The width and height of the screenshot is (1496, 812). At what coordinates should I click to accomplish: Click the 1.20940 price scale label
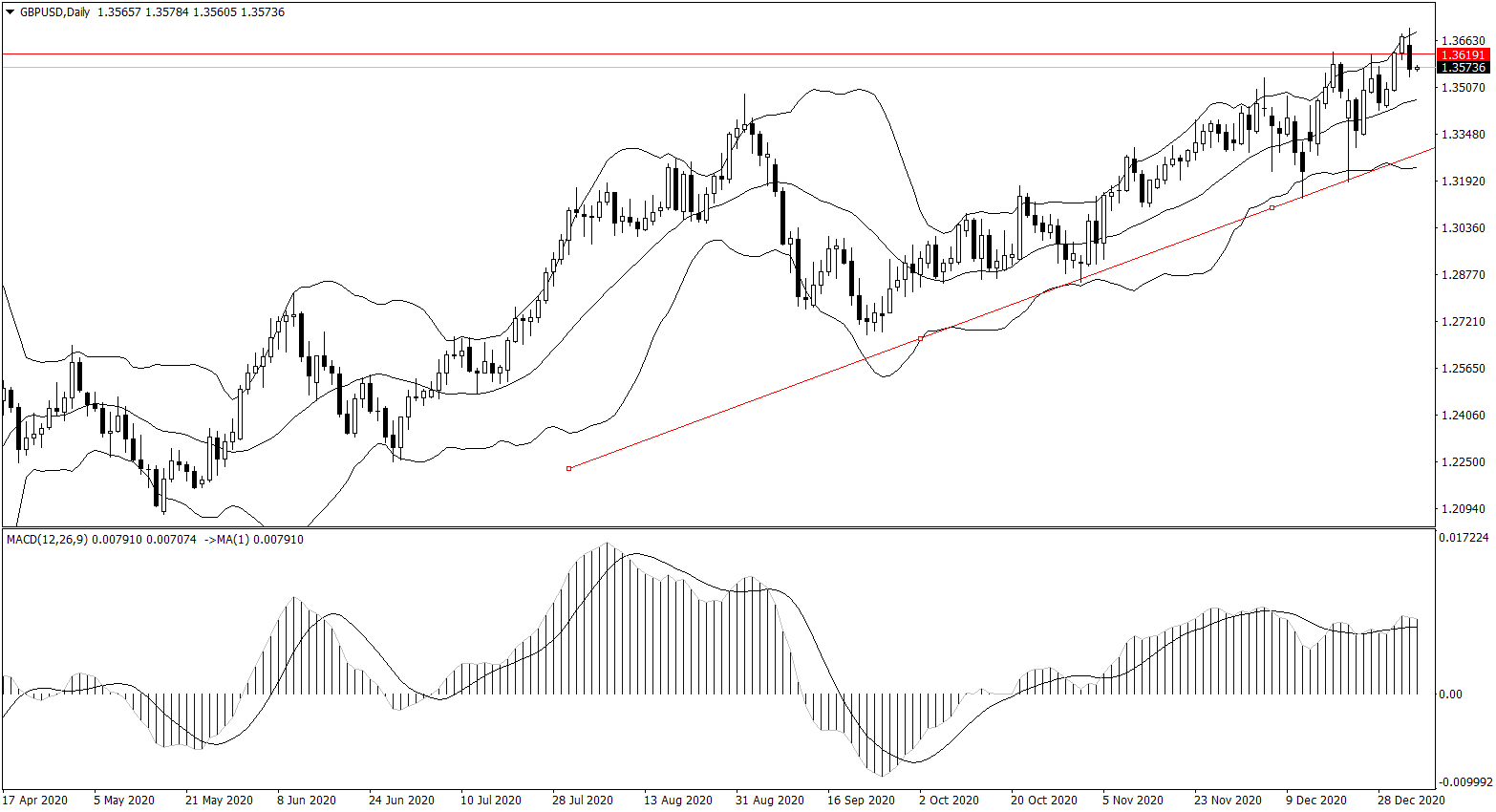pyautogui.click(x=1463, y=509)
